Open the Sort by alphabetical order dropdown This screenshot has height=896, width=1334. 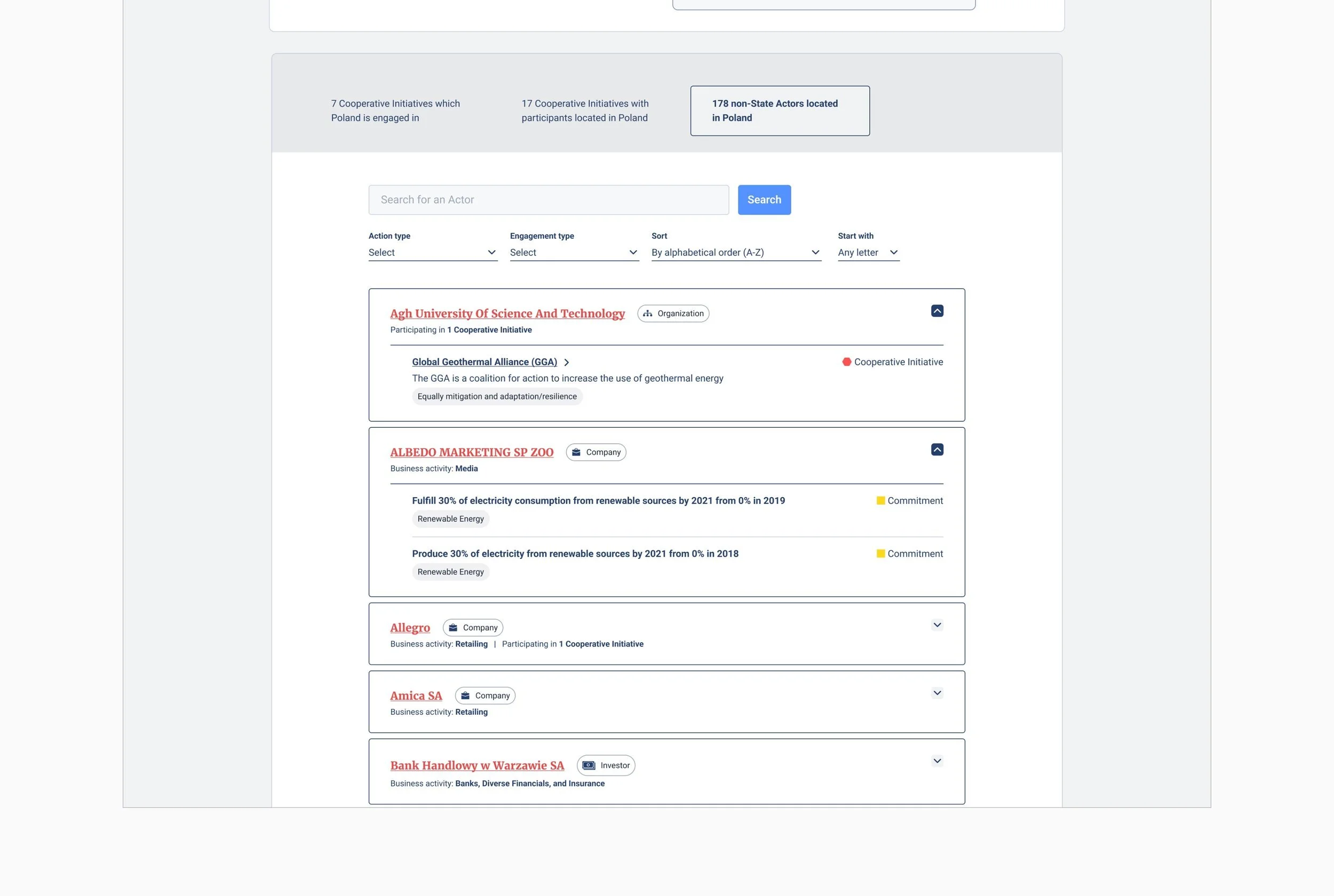pyautogui.click(x=736, y=253)
